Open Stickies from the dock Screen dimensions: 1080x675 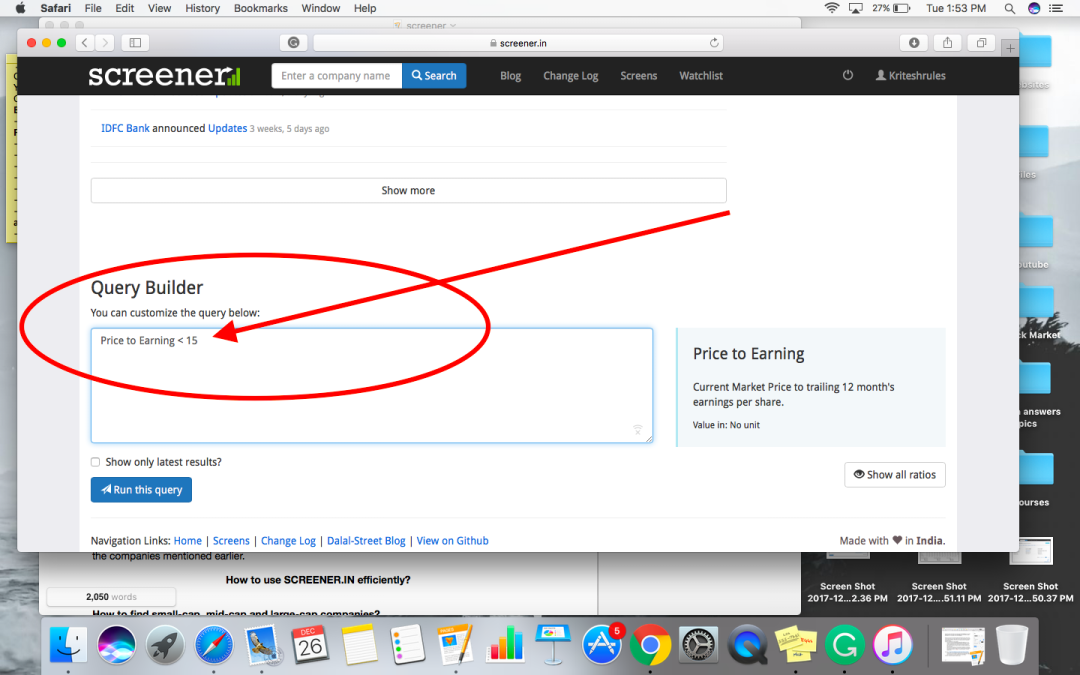[x=796, y=645]
